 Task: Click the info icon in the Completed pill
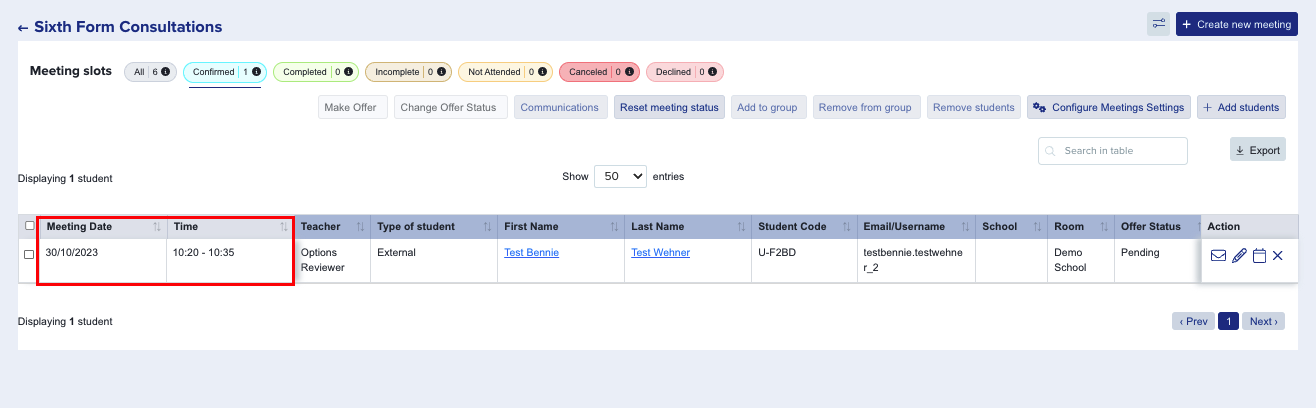349,72
